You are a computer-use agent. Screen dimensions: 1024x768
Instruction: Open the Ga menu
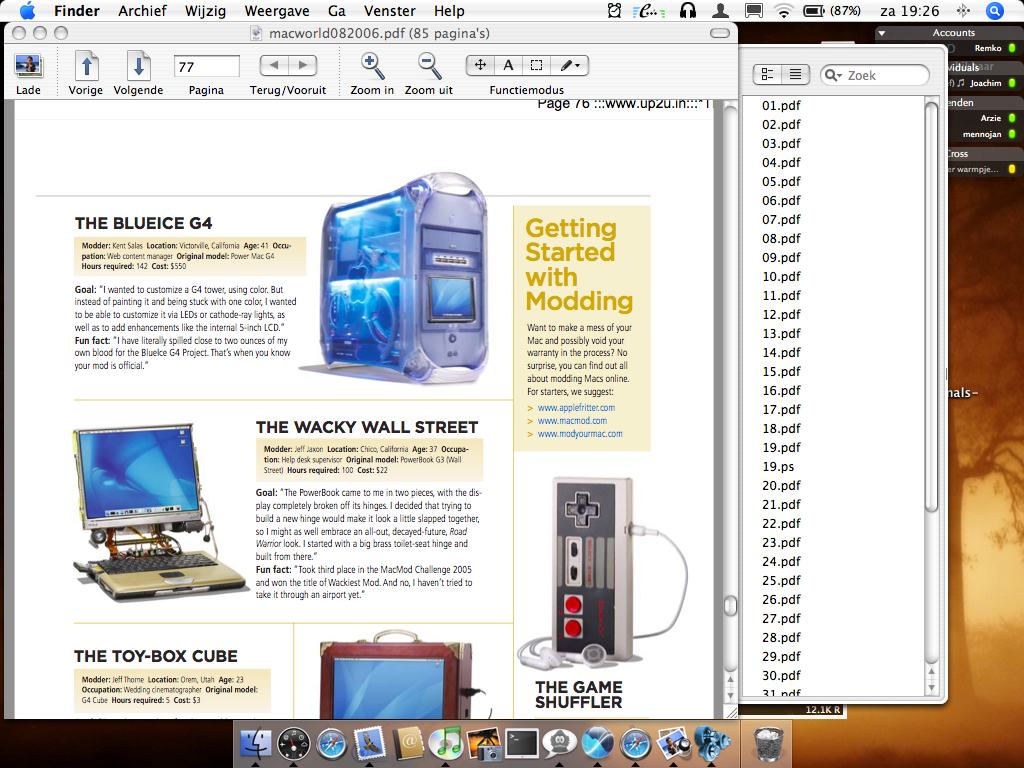click(x=337, y=11)
